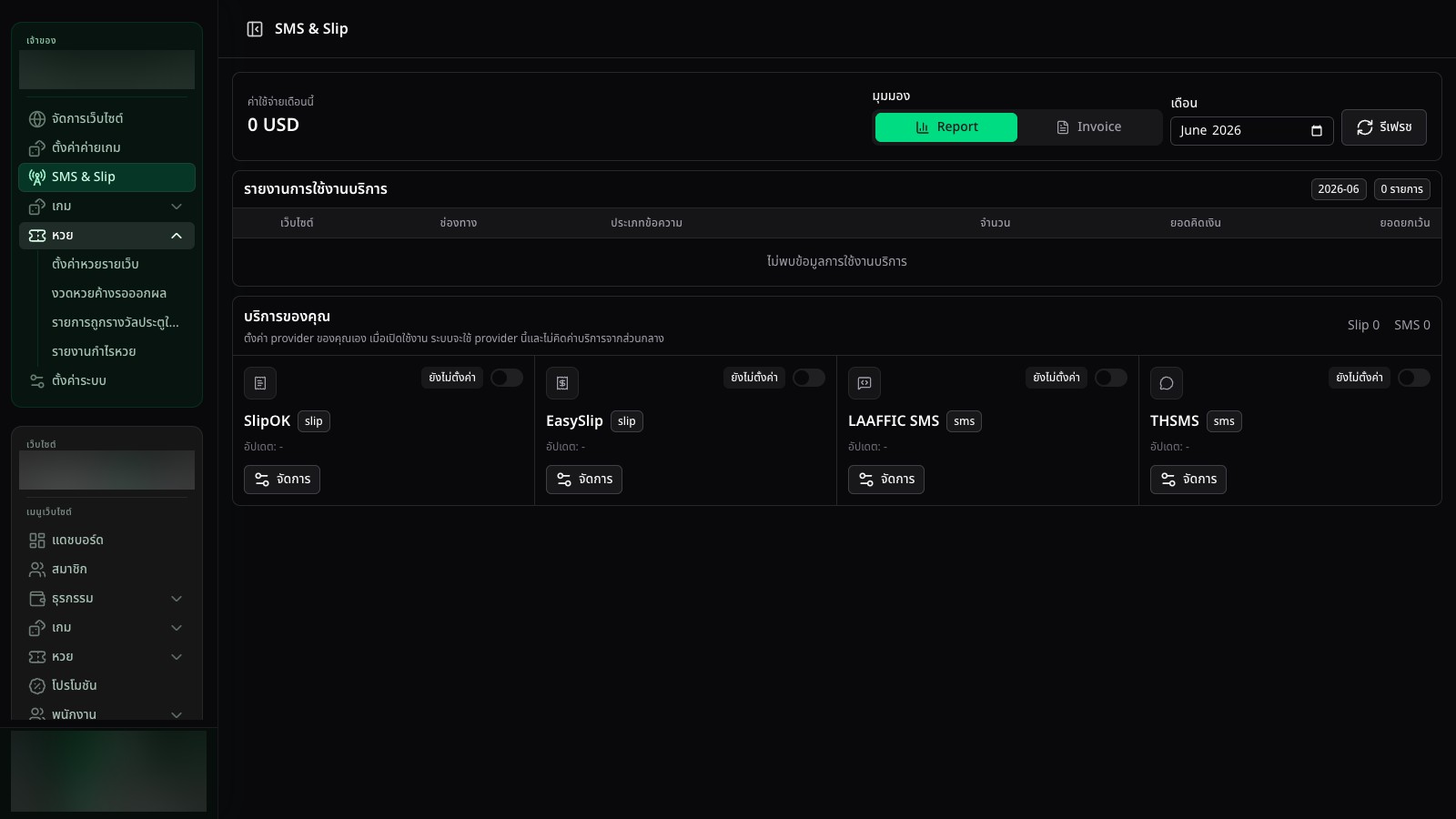The height and width of the screenshot is (819, 1456).
Task: Click the SlipOK receipt icon
Action: [x=260, y=383]
